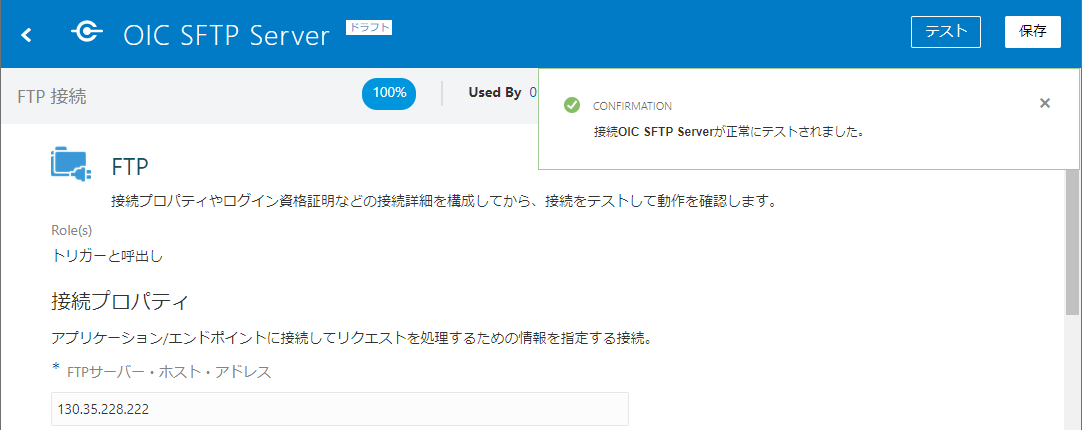
Task: Click the Role(s) label
Action: pos(72,230)
